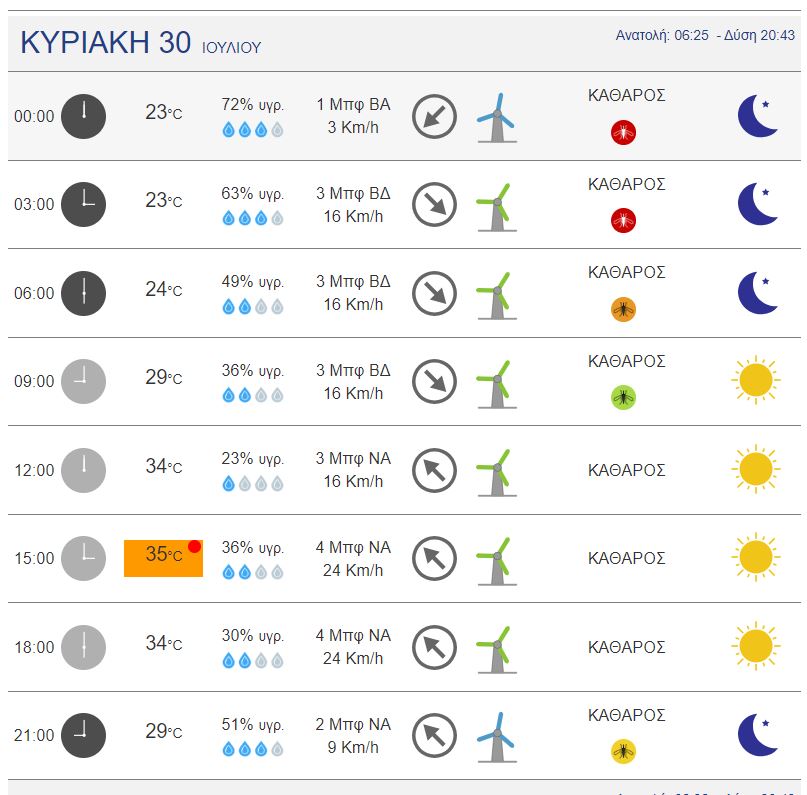Click the sun icon at 12:00
The image size is (807, 795).
tap(755, 470)
